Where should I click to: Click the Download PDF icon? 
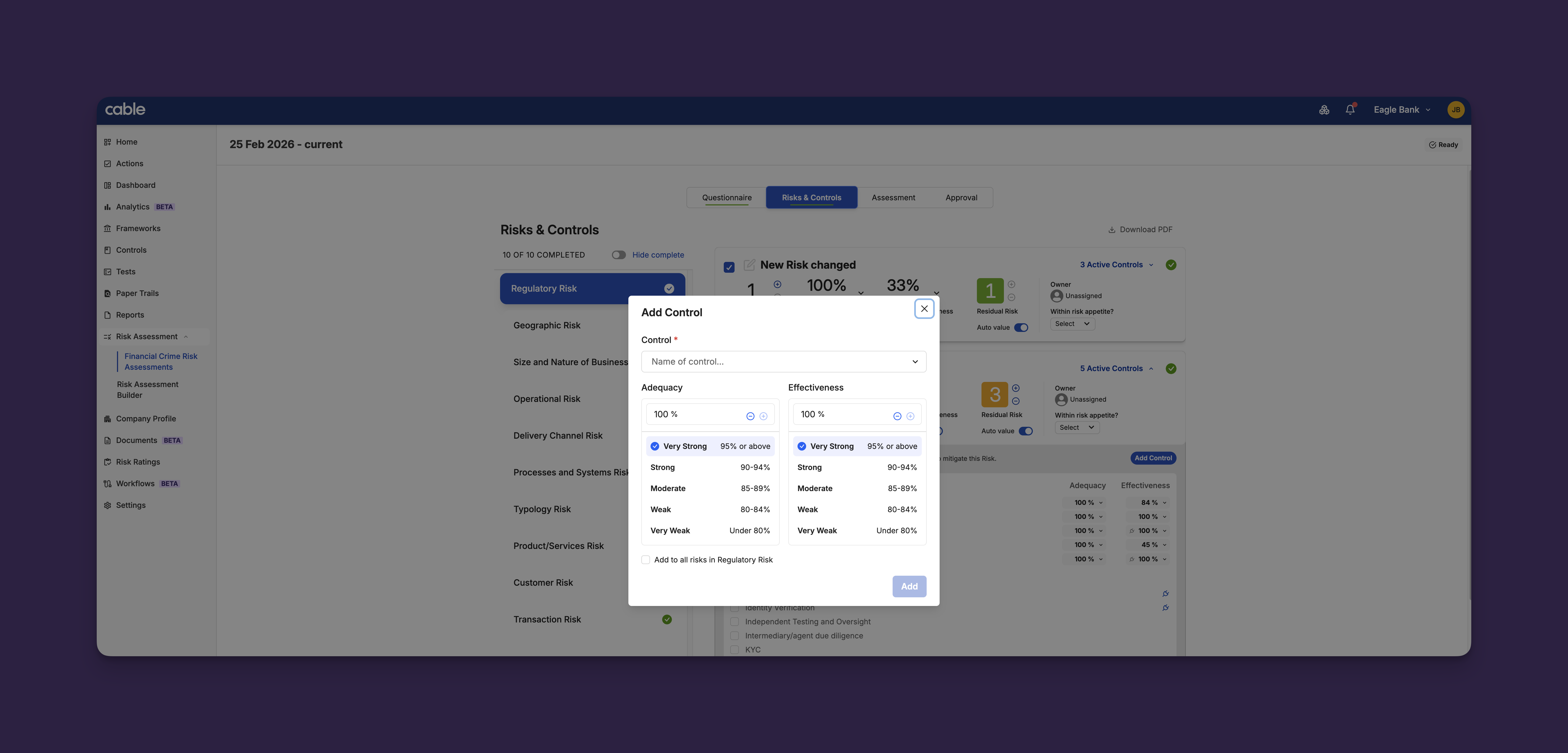tap(1111, 229)
